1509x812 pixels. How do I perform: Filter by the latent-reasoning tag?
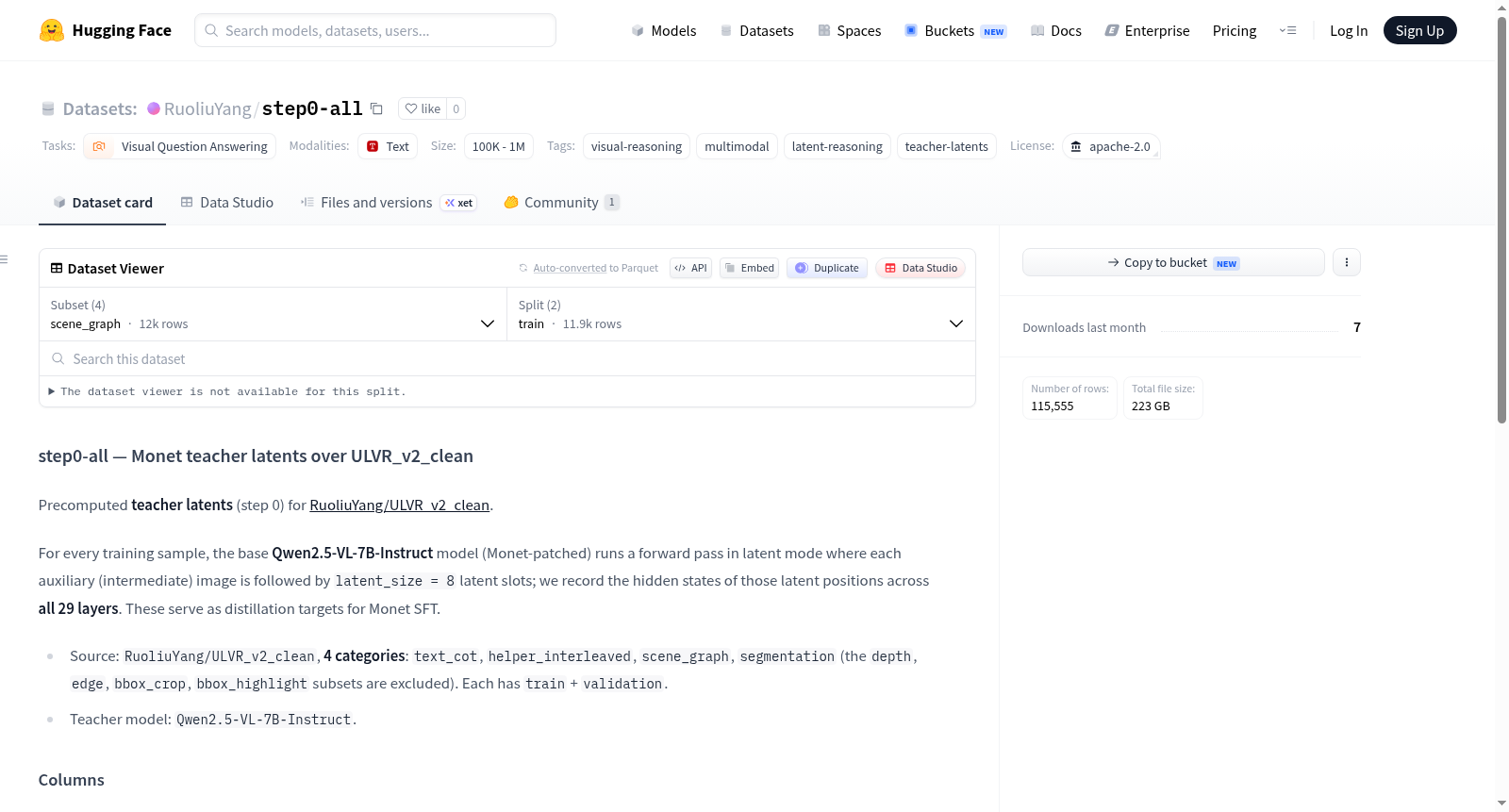(837, 146)
